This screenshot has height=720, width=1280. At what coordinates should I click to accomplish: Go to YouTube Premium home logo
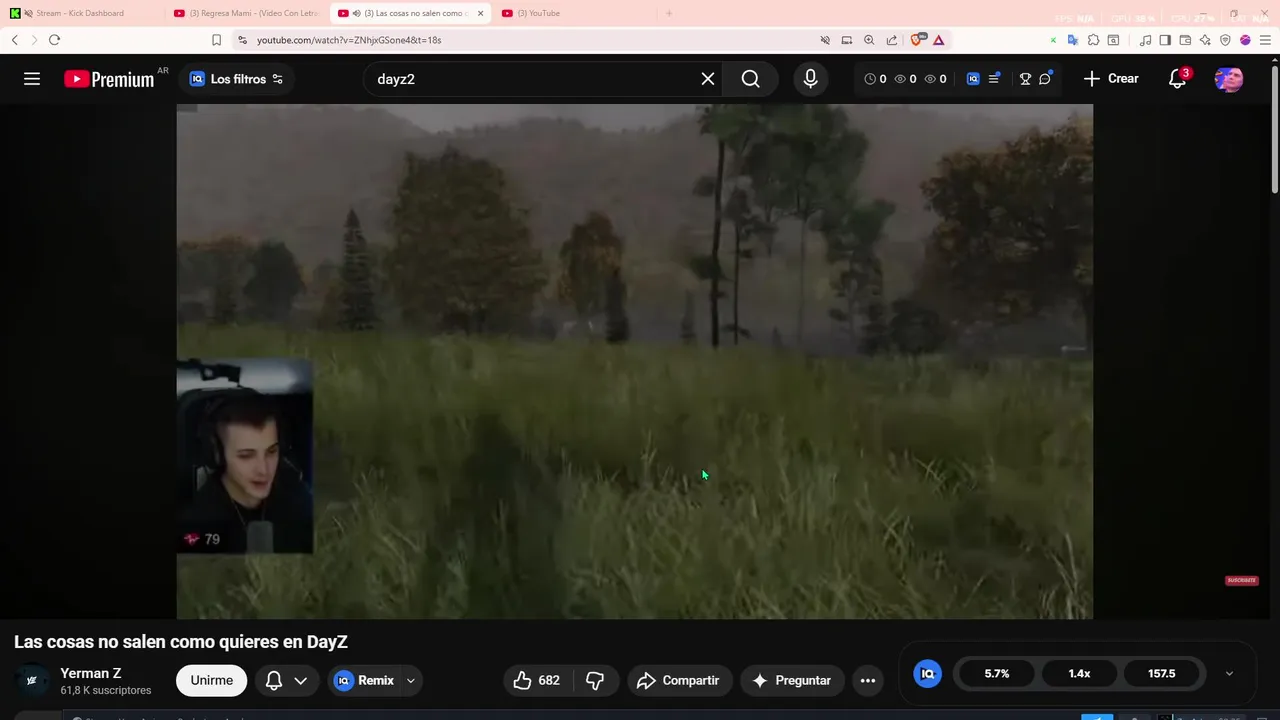109,79
